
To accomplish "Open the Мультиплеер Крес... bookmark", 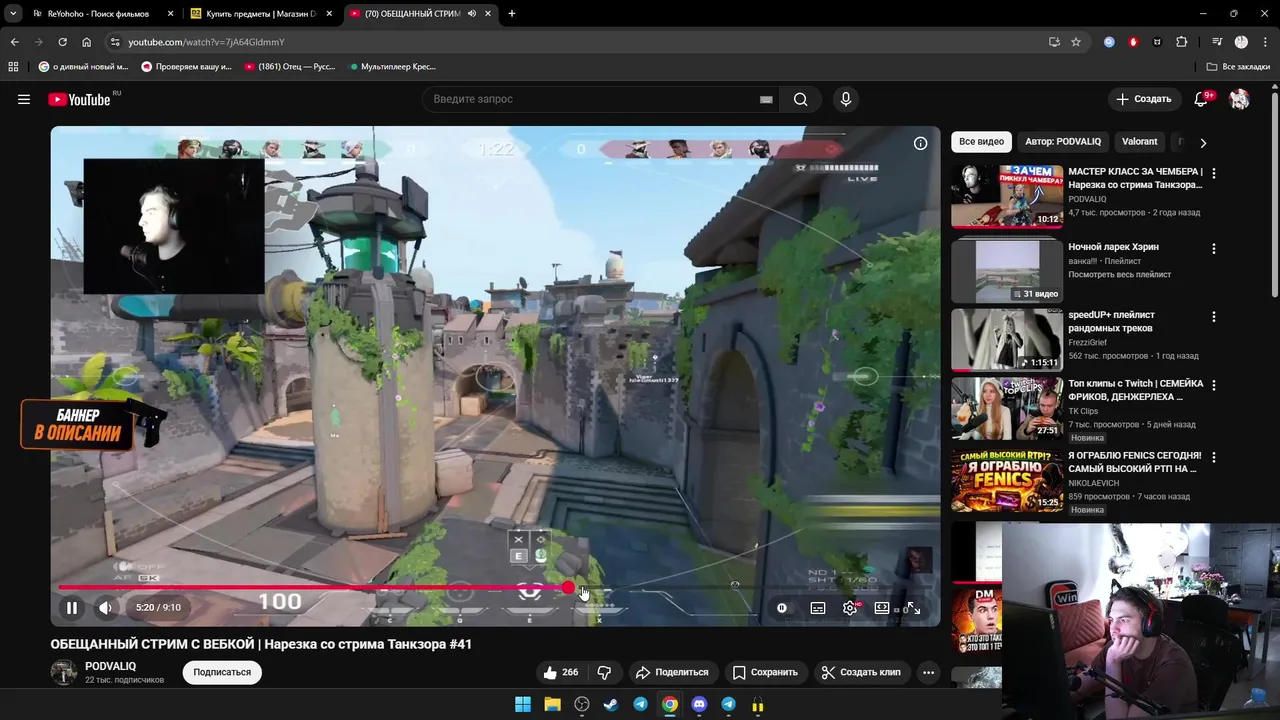I will [393, 67].
